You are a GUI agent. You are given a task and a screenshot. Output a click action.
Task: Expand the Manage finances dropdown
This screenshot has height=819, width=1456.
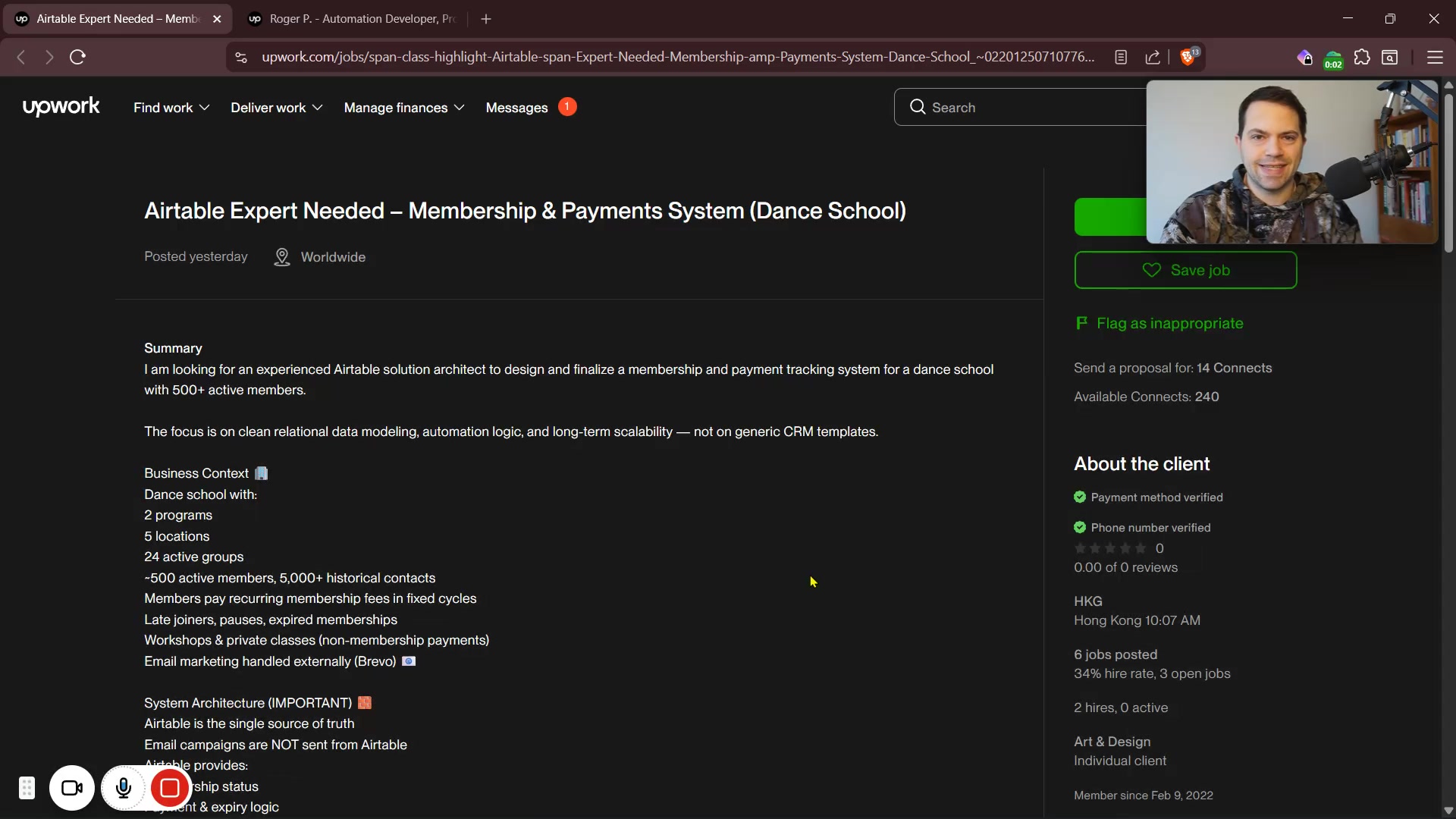pyautogui.click(x=403, y=108)
